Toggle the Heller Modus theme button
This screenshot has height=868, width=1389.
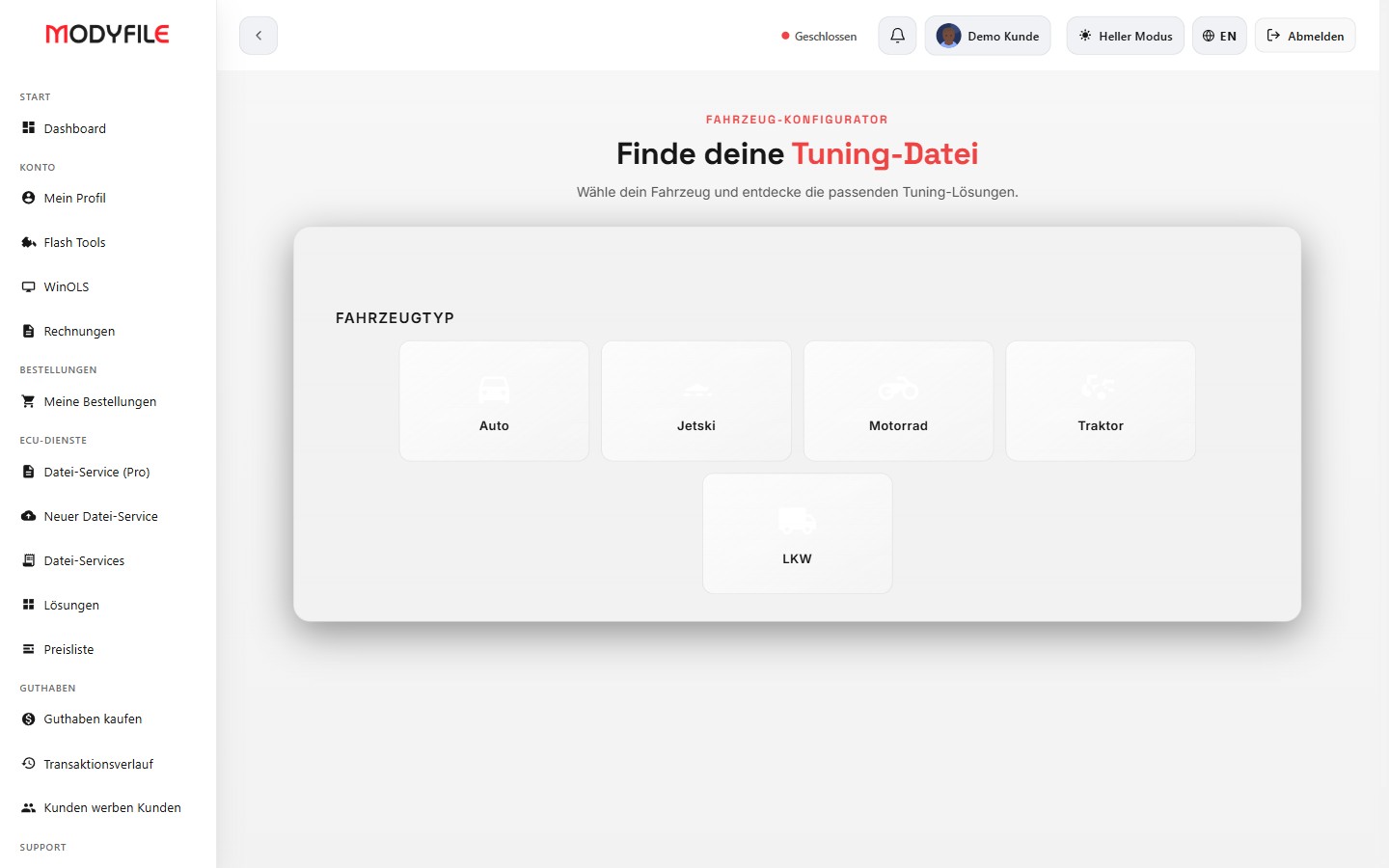pos(1125,36)
